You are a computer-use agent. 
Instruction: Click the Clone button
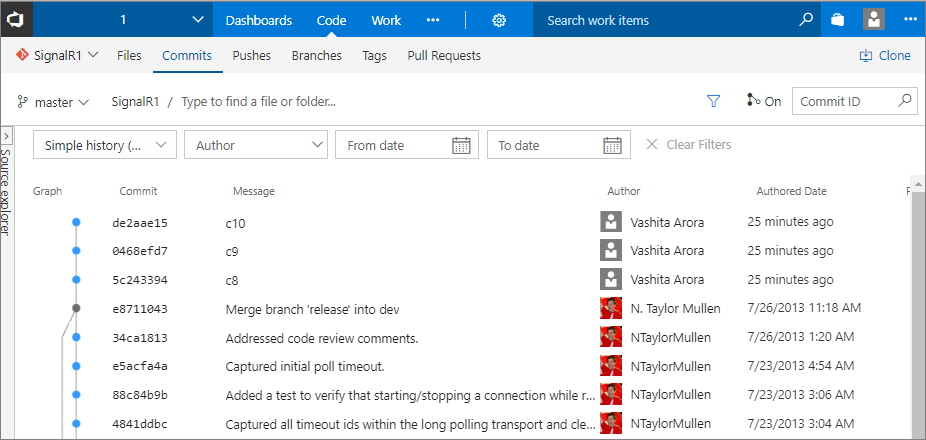tap(885, 56)
